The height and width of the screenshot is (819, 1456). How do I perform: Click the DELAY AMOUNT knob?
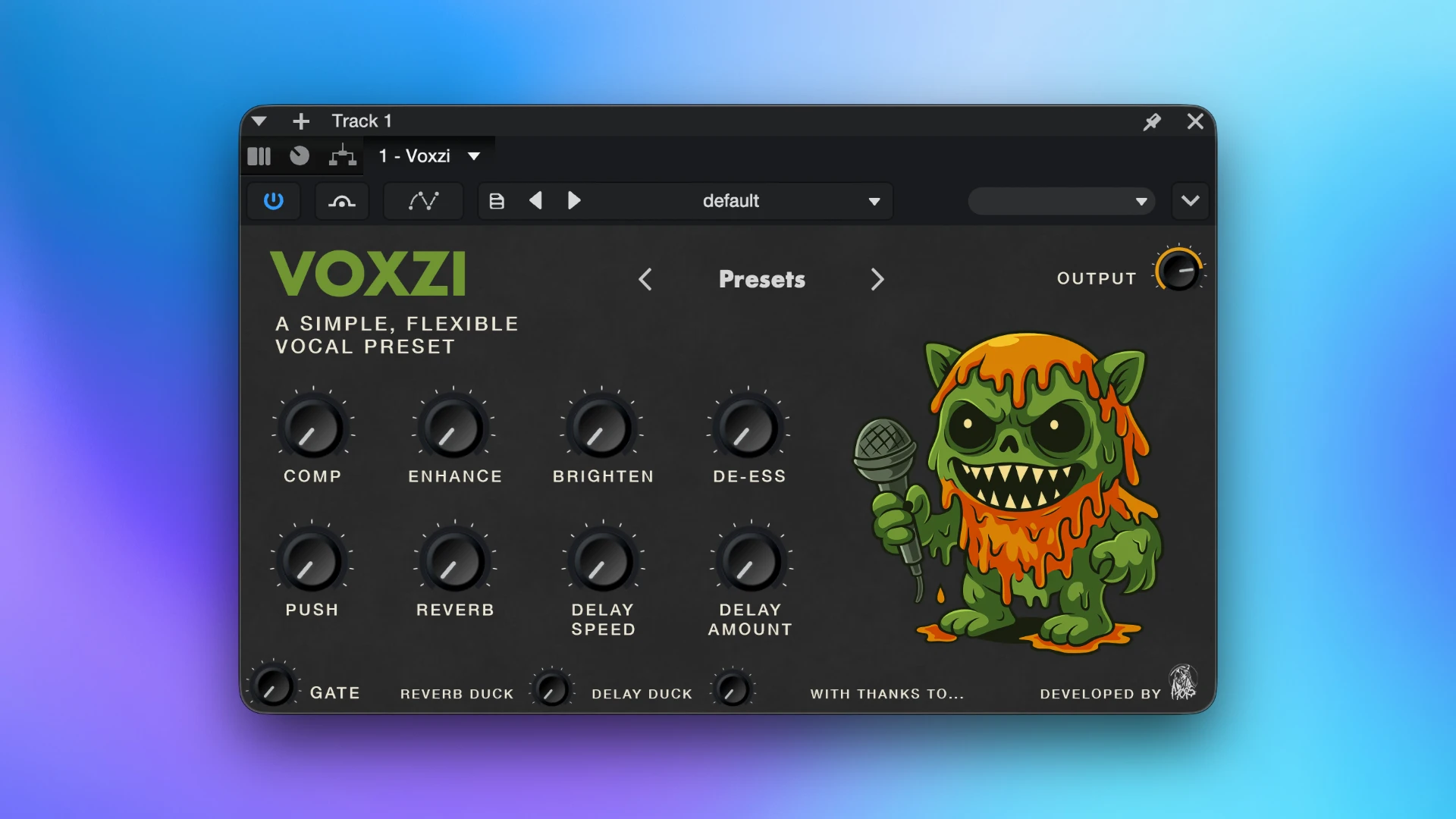pos(751,562)
